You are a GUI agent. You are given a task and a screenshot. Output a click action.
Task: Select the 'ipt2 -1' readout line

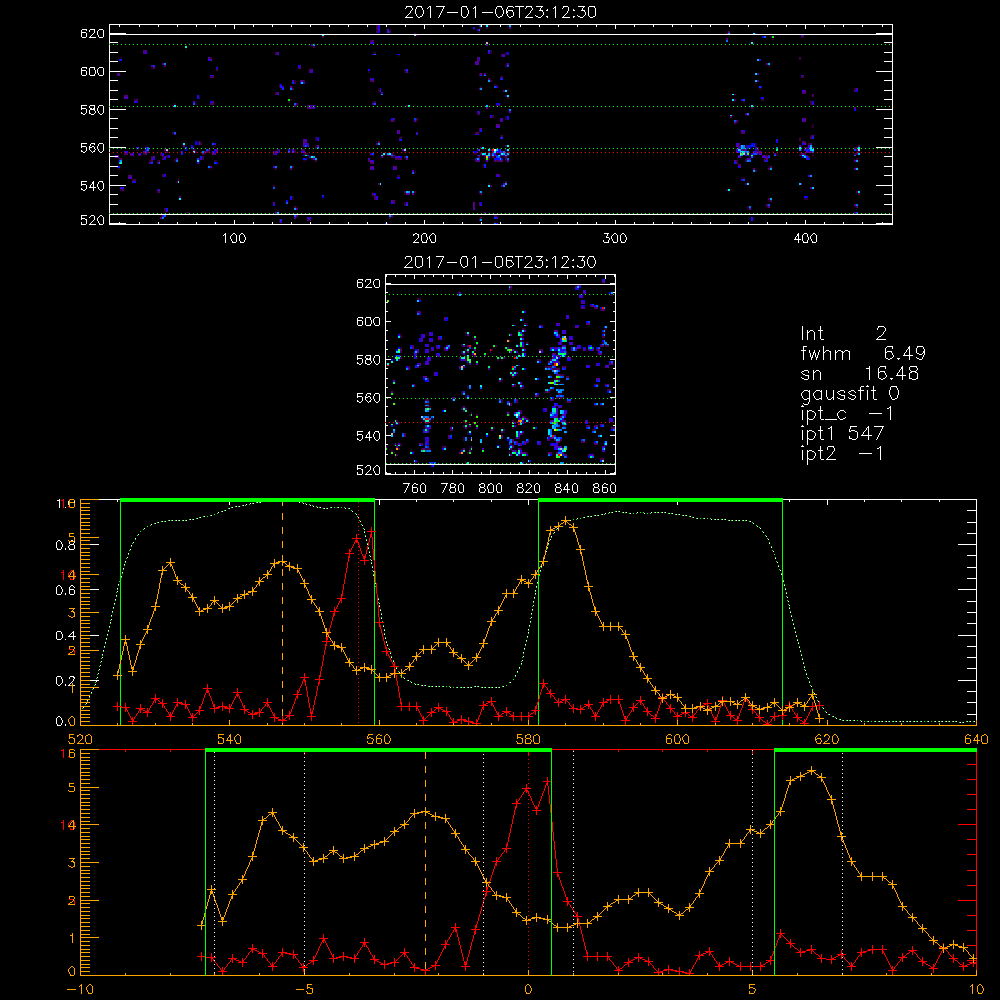pos(842,453)
